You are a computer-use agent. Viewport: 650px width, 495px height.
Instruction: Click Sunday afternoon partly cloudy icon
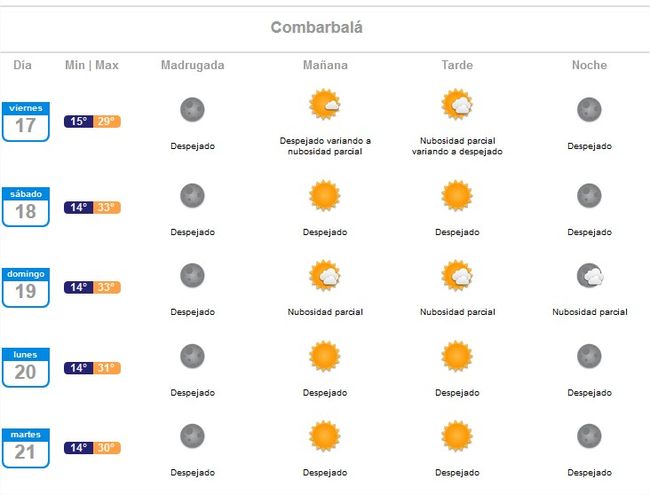tap(457, 275)
